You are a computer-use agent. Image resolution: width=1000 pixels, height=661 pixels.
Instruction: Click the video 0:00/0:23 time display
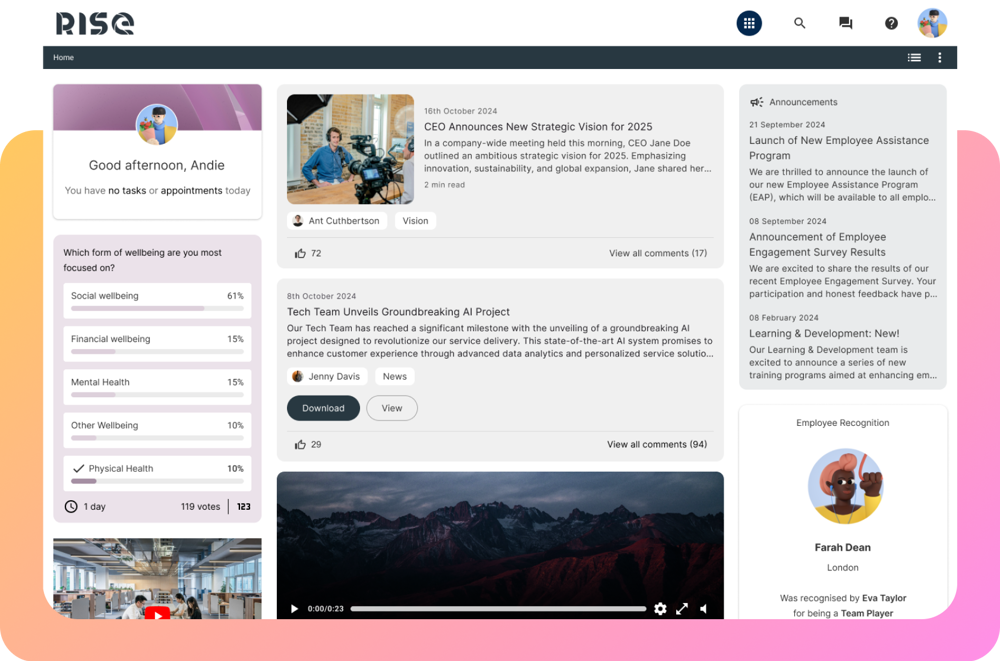pyautogui.click(x=325, y=609)
